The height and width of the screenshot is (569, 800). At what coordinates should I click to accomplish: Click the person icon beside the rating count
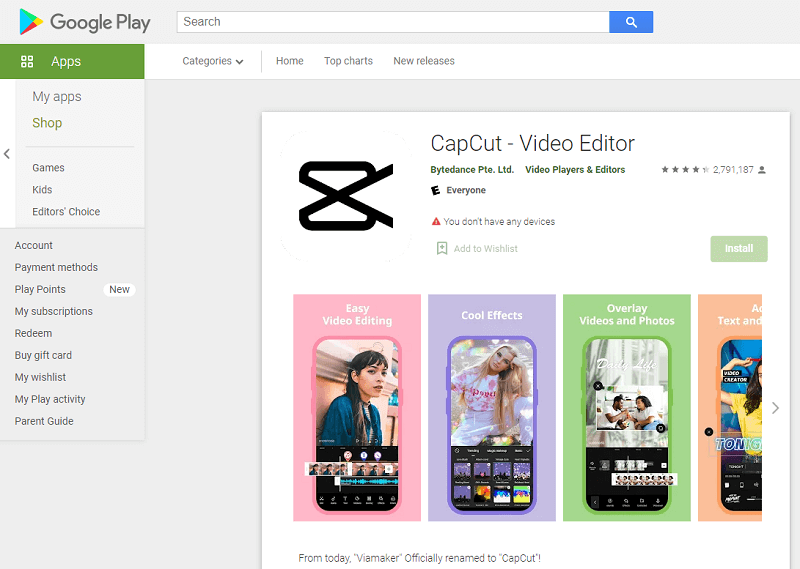[762, 170]
